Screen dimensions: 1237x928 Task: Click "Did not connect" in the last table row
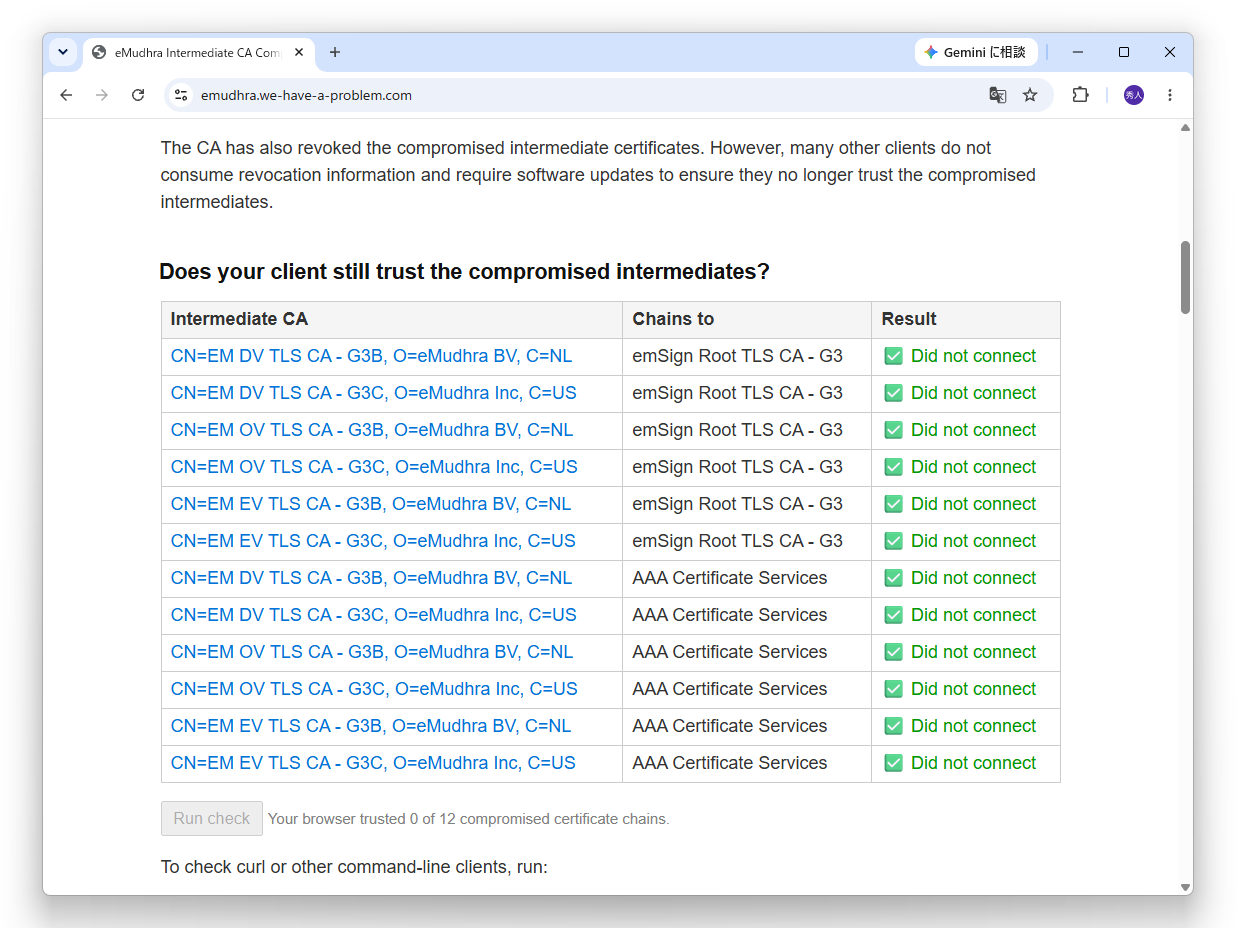[x=973, y=763]
